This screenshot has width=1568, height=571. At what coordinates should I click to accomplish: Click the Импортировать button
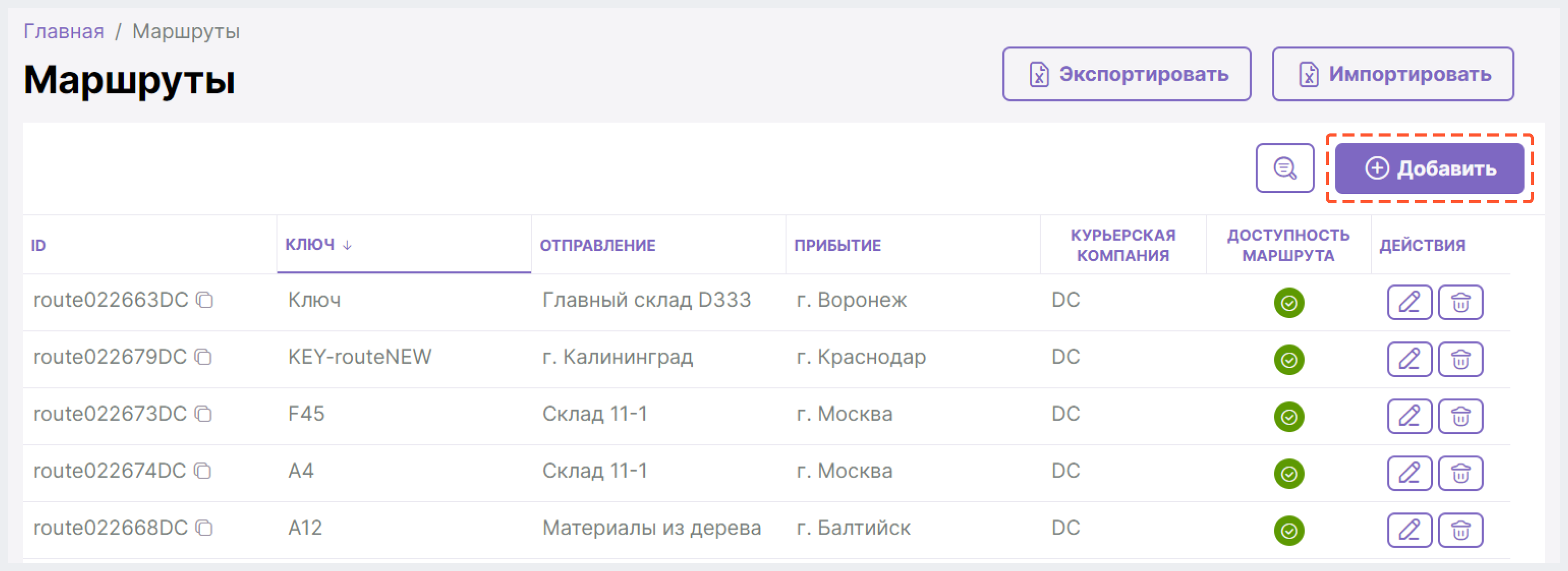1393,74
